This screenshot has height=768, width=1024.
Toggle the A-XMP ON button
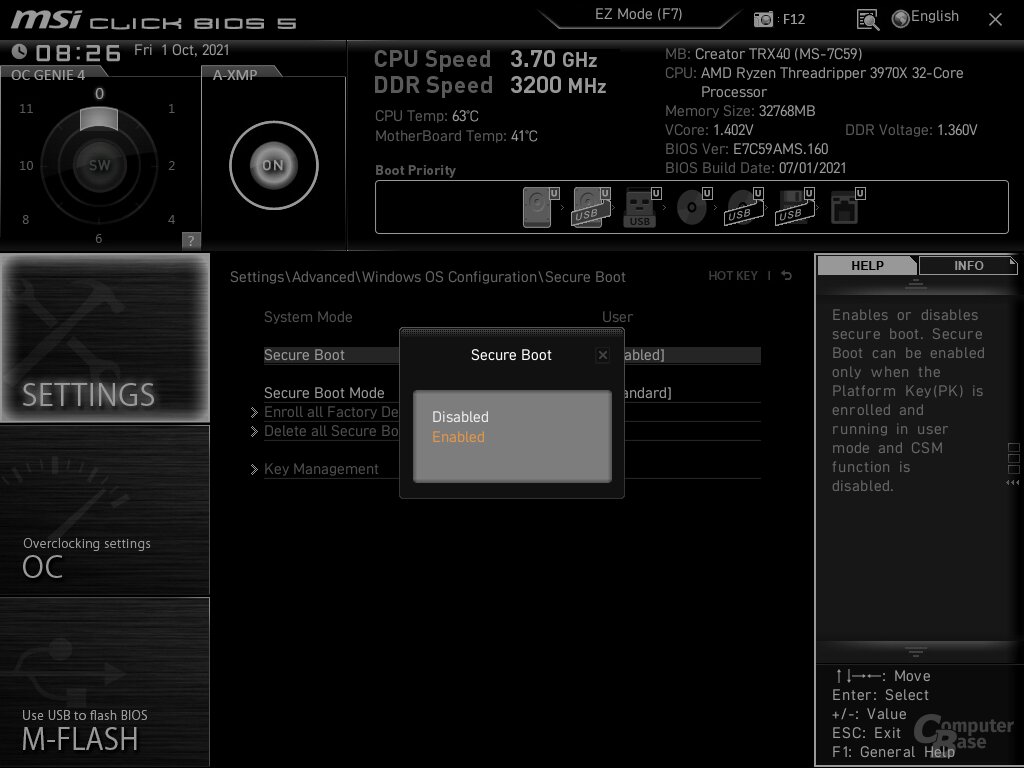(274, 165)
